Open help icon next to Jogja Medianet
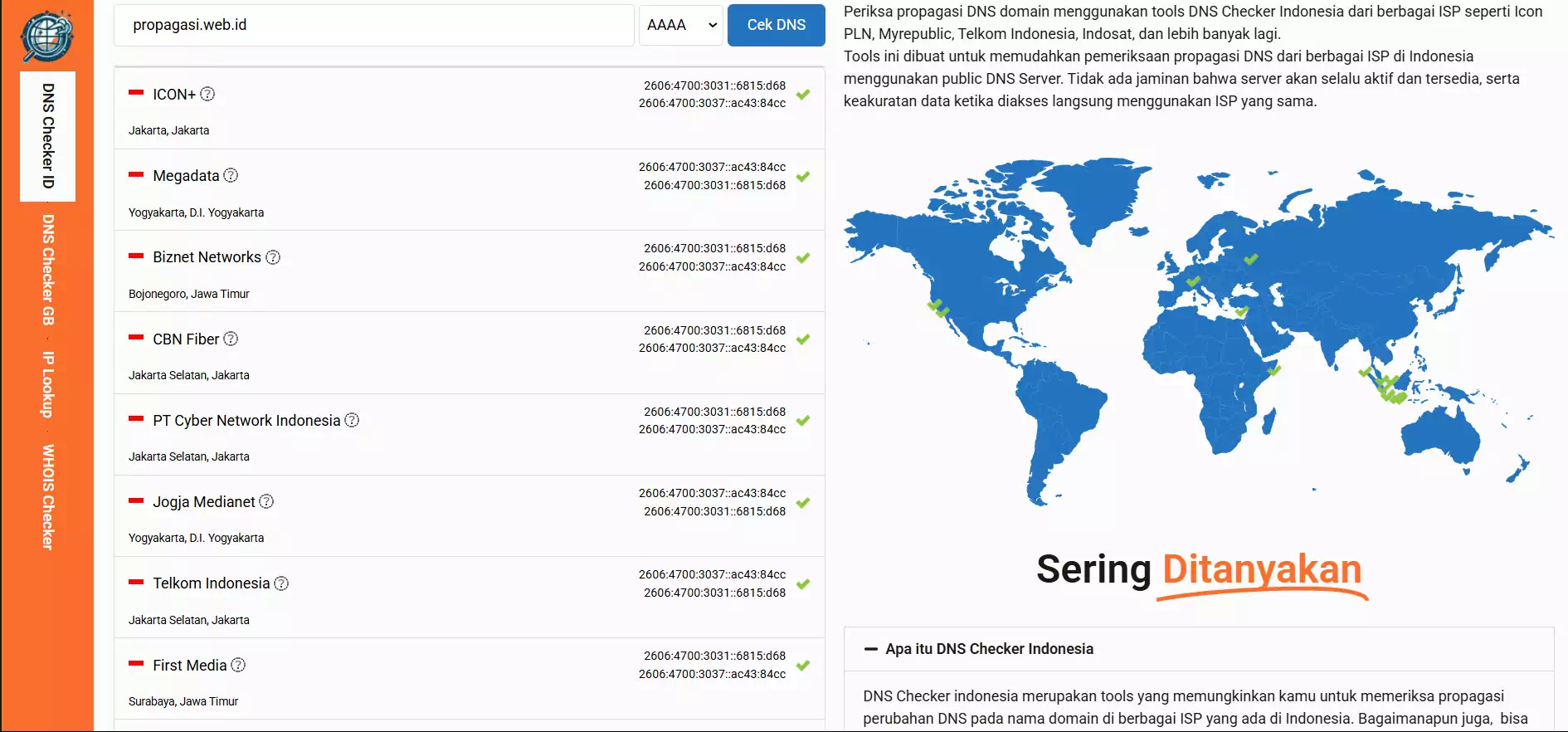The width and height of the screenshot is (1568, 732). pyautogui.click(x=266, y=501)
